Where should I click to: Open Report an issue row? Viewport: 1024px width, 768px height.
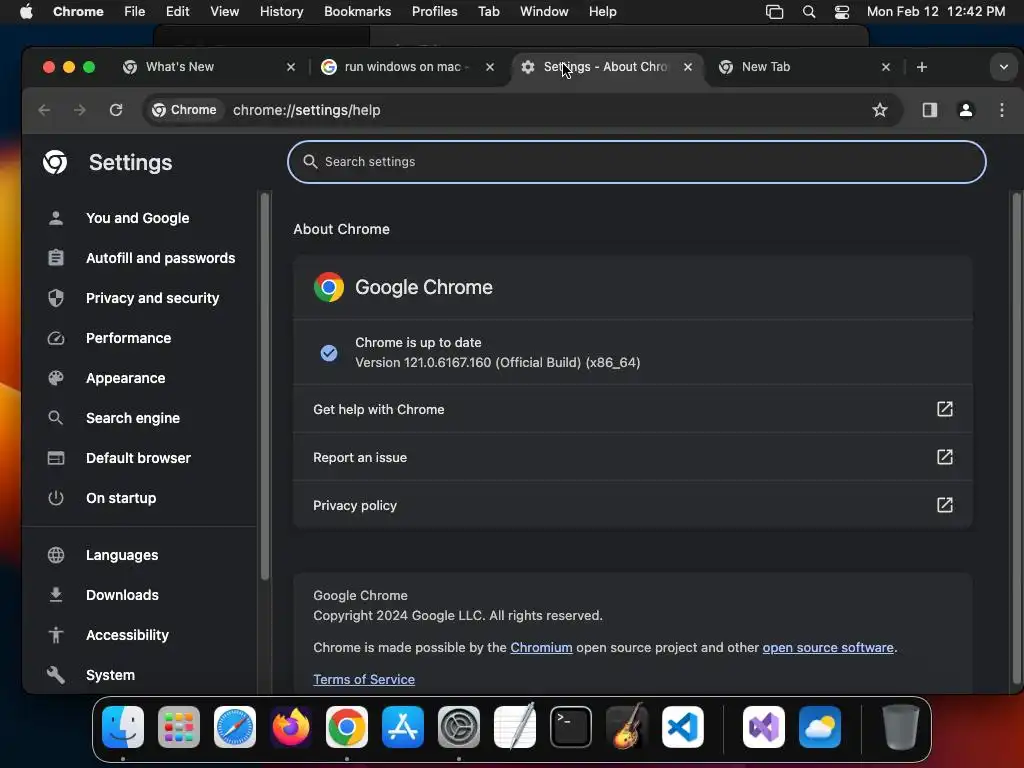point(632,457)
